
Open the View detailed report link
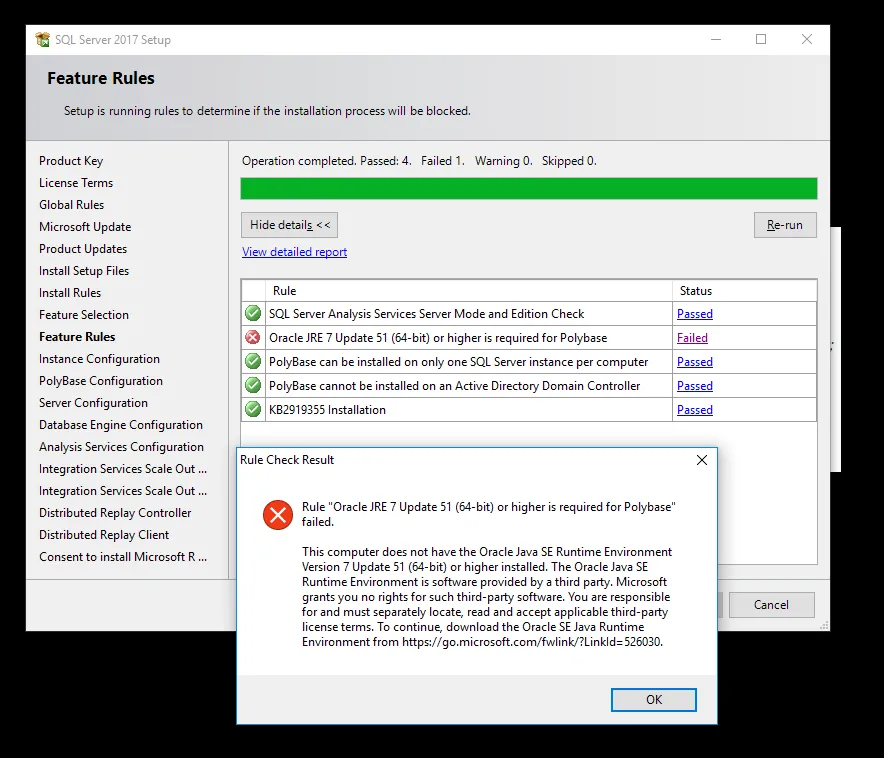[294, 252]
